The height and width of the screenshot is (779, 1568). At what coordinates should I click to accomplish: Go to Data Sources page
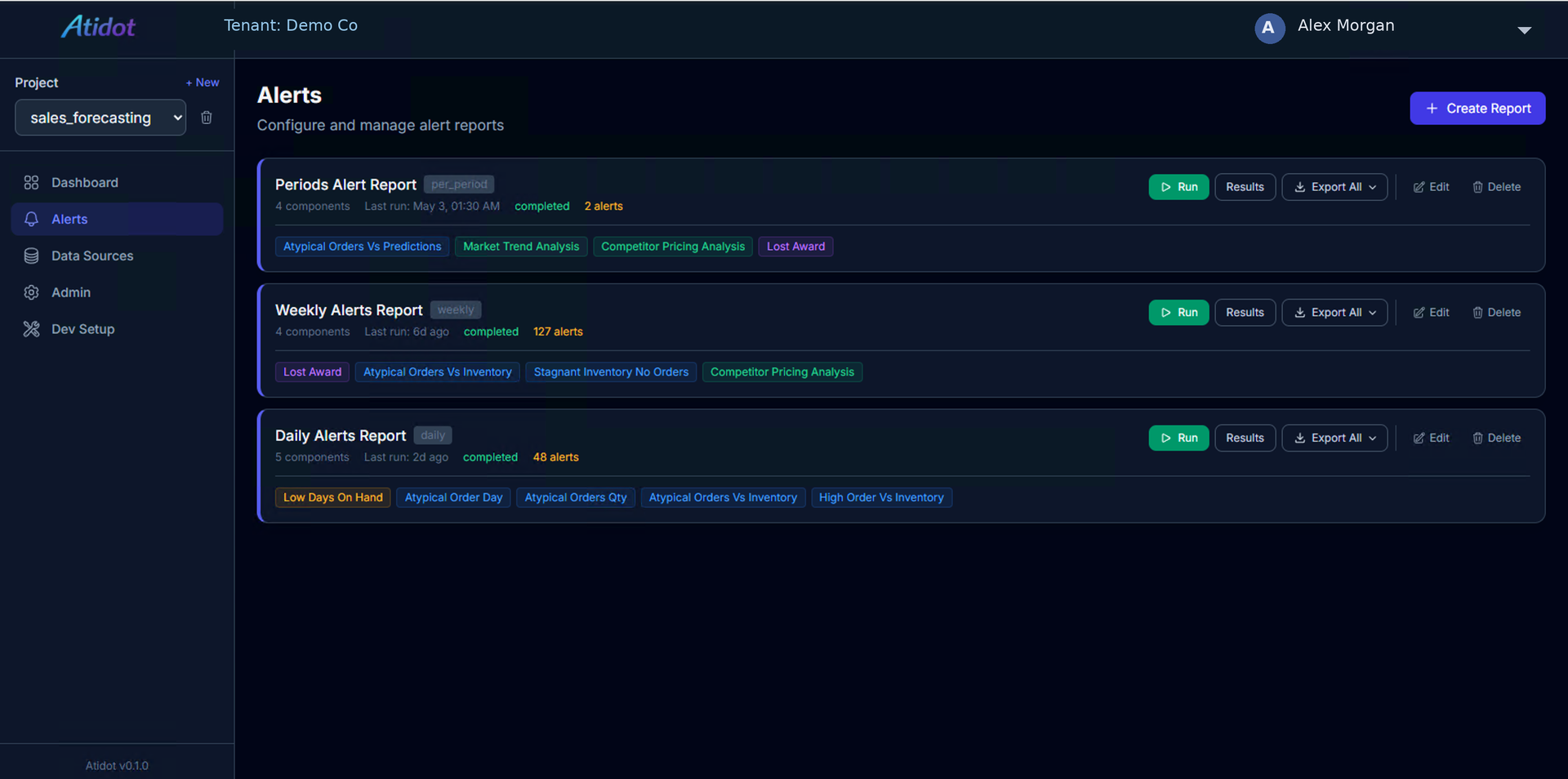(117, 256)
